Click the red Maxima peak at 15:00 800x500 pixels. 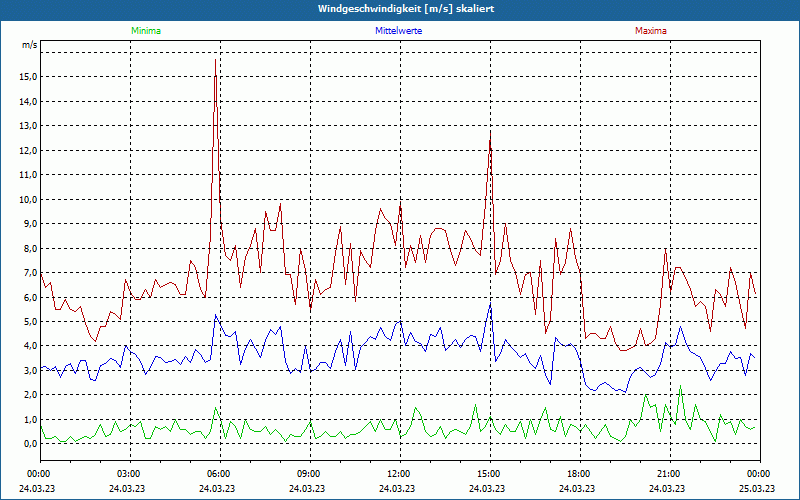click(490, 134)
